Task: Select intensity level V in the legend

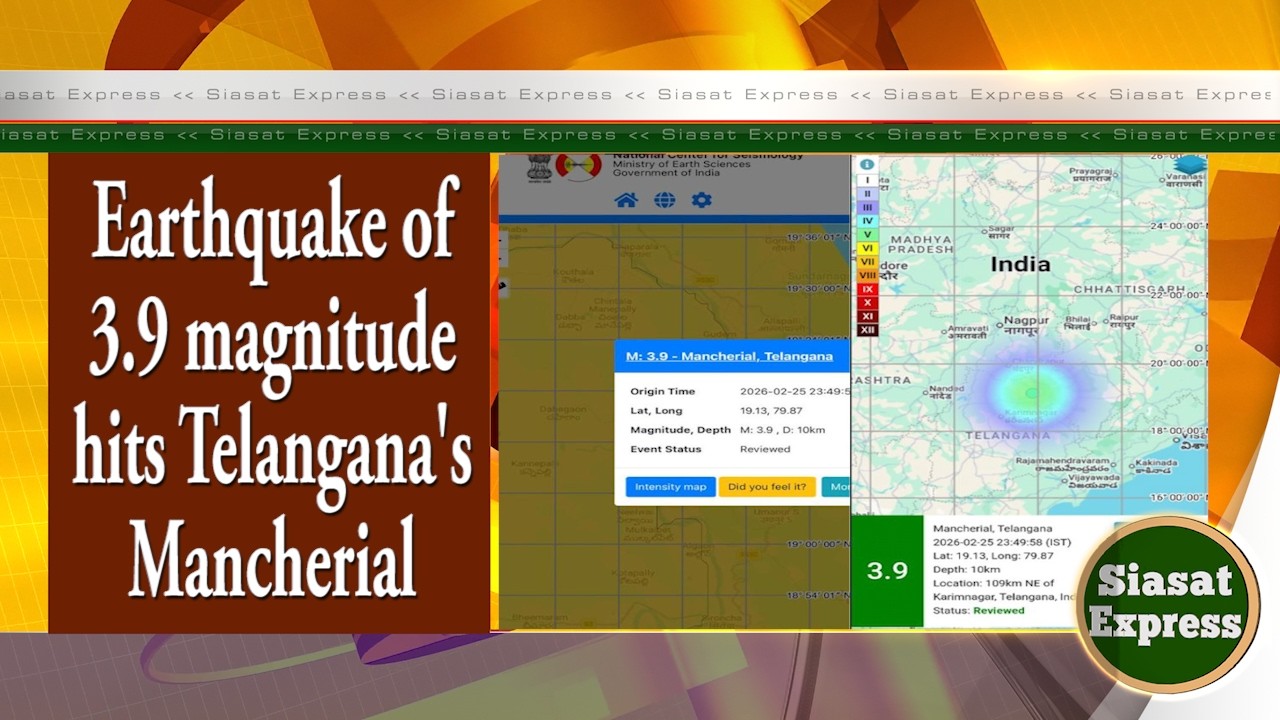Action: coord(867,235)
